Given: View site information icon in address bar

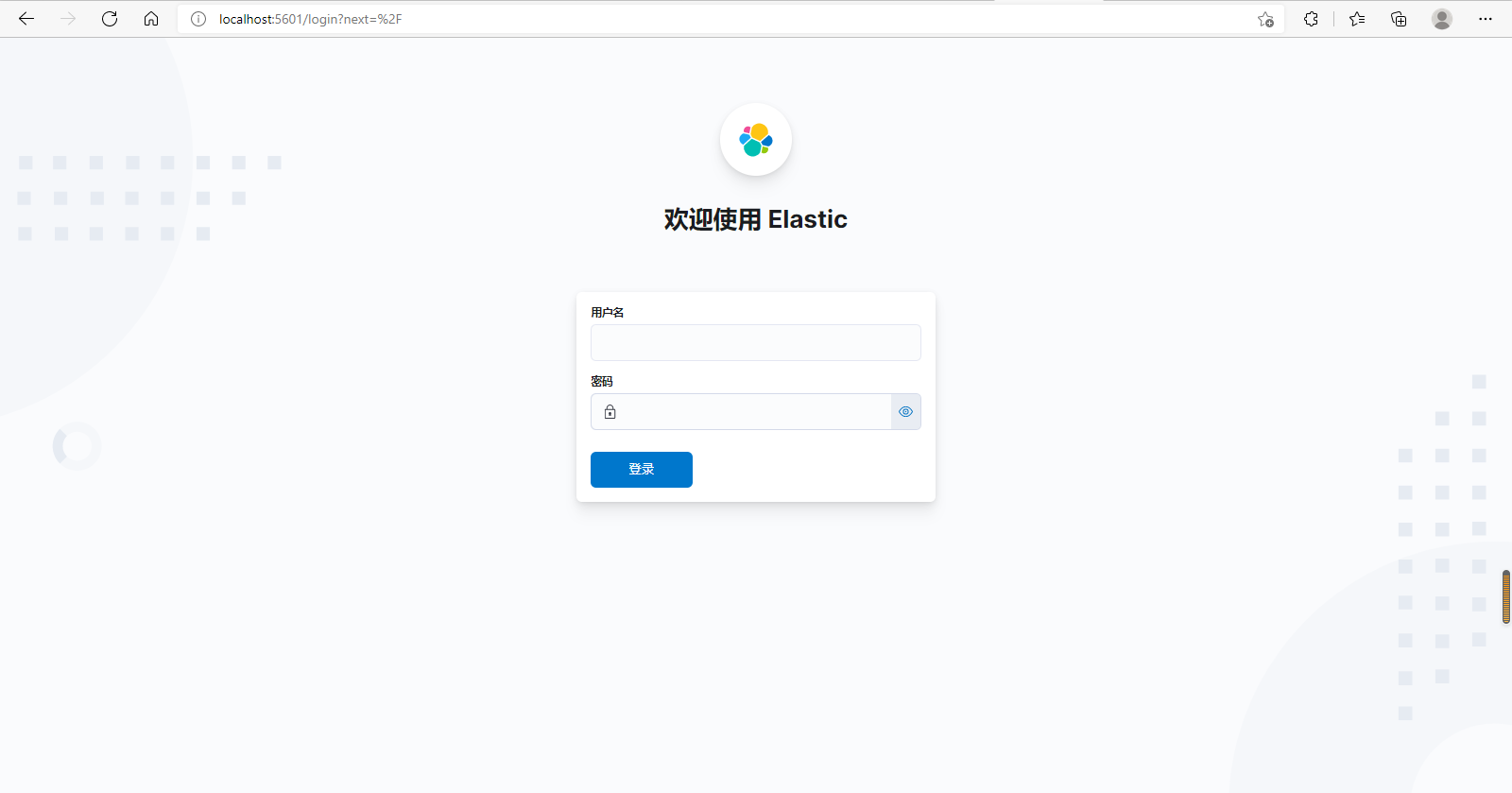Looking at the screenshot, I should [x=198, y=19].
